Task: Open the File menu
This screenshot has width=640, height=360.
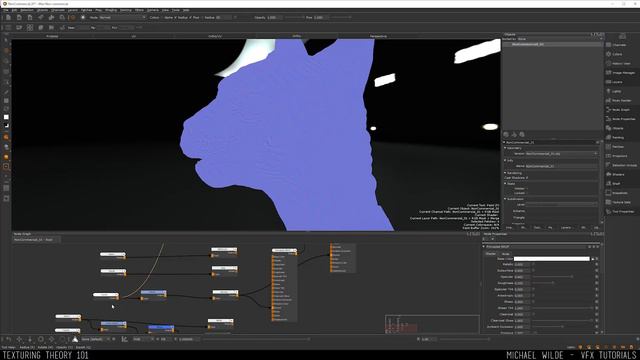Action: point(6,10)
